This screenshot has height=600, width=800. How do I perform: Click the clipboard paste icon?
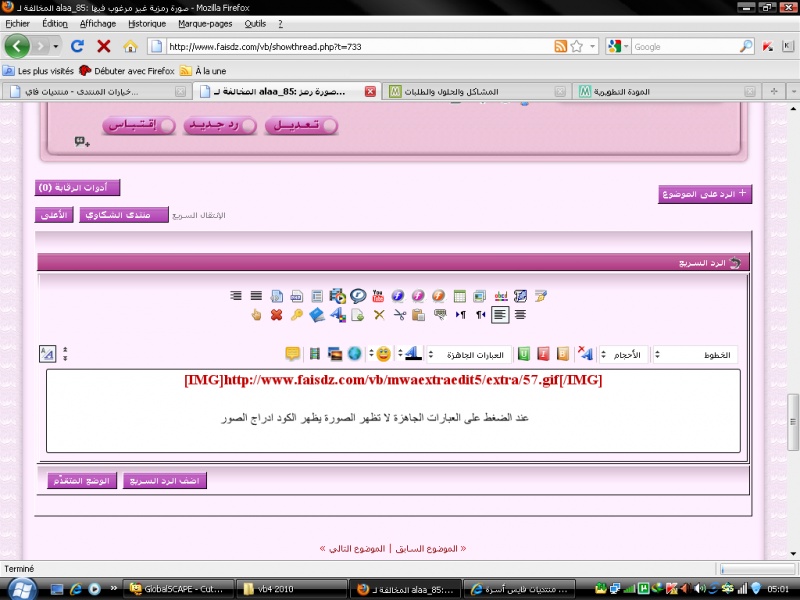(419, 315)
